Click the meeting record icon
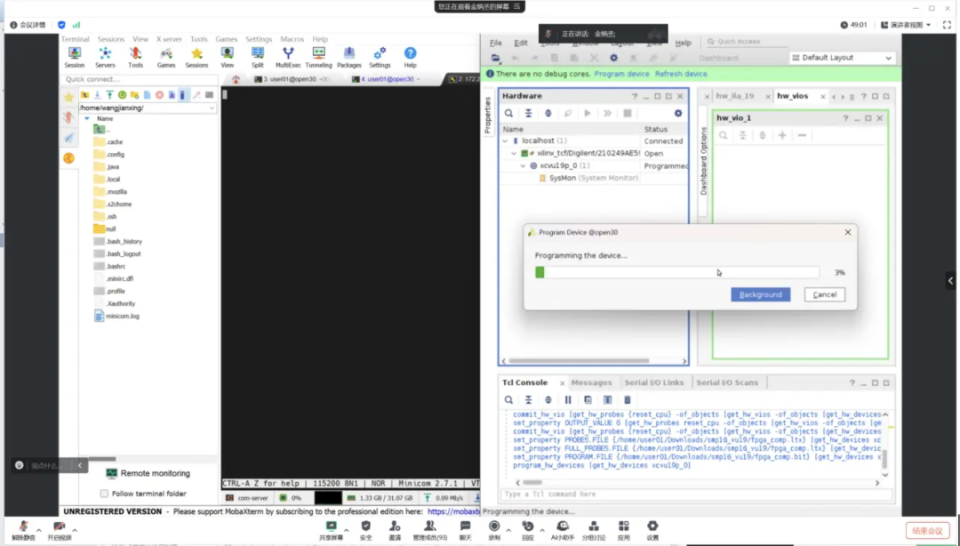The image size is (960, 546). click(494, 530)
